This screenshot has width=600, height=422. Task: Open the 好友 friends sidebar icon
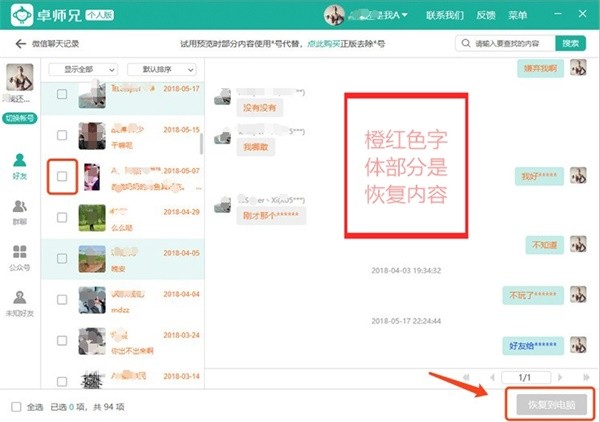point(20,166)
